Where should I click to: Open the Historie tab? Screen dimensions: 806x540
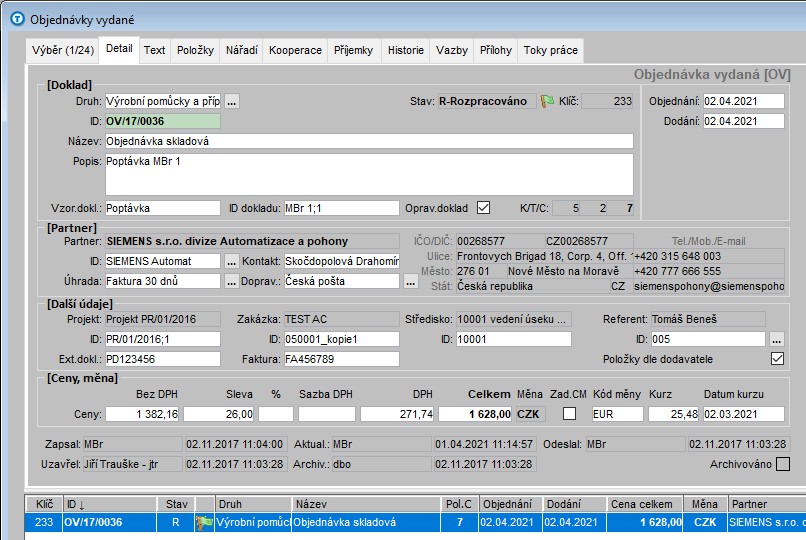point(406,50)
